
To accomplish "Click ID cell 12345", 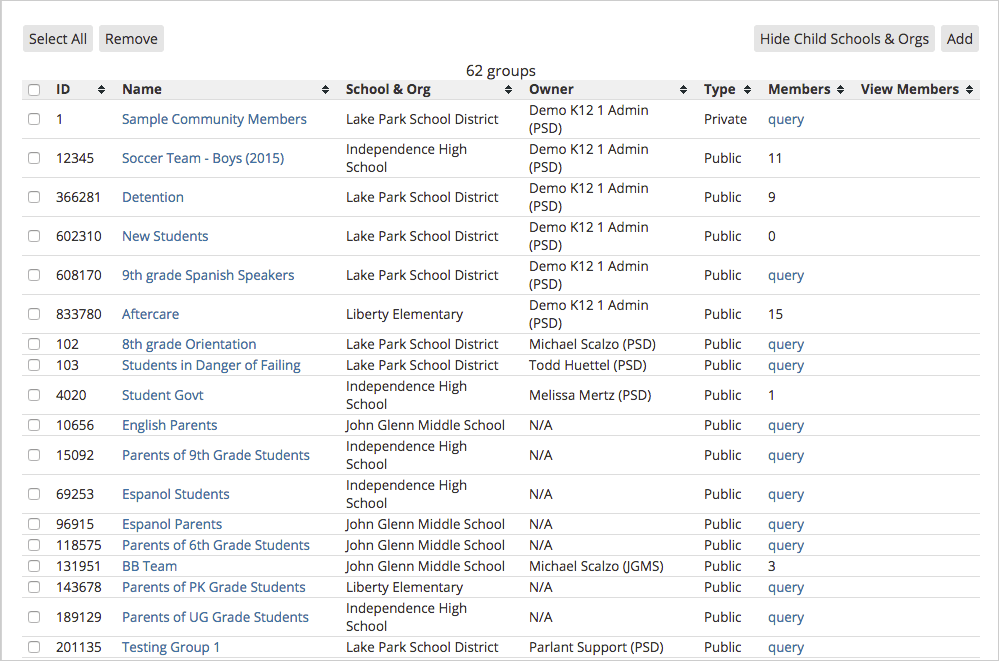I will (x=75, y=158).
